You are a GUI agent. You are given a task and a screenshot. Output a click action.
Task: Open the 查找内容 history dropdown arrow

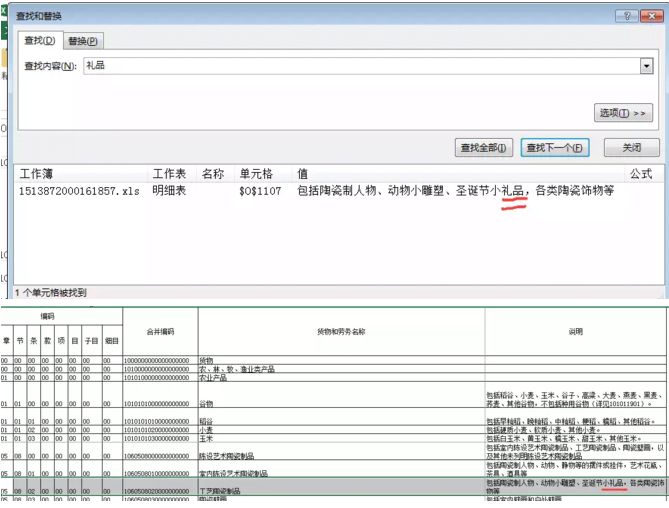(646, 66)
